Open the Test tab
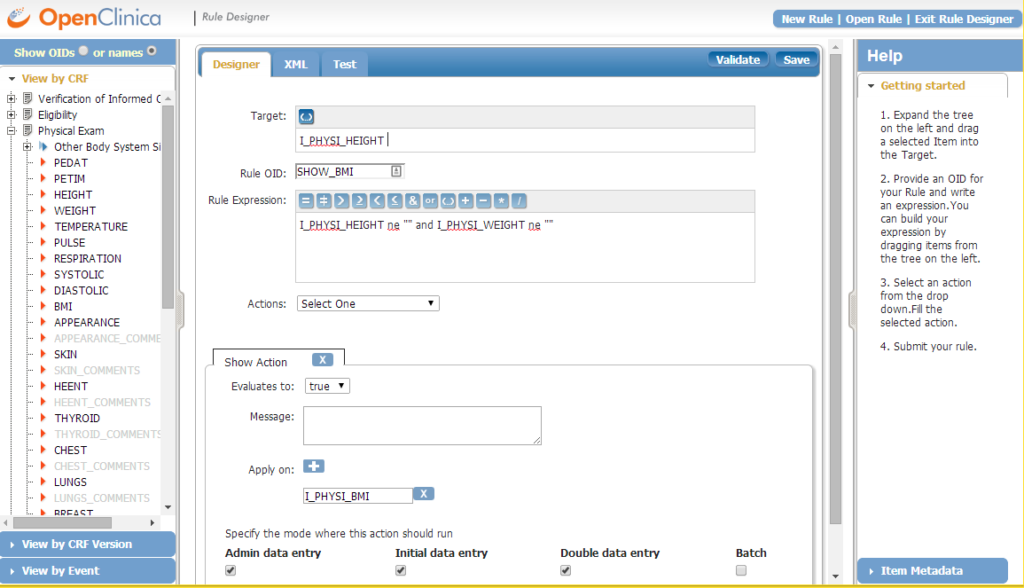This screenshot has width=1024, height=588. pyautogui.click(x=344, y=64)
